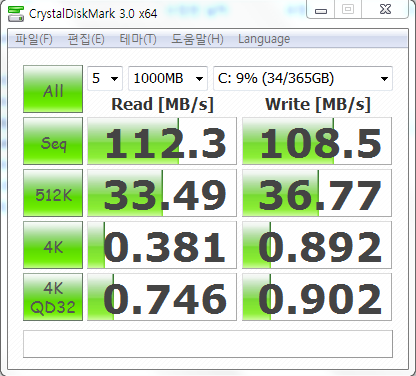Run all benchmarks with All button
Image resolution: width=416 pixels, height=376 pixels.
pyautogui.click(x=53, y=89)
